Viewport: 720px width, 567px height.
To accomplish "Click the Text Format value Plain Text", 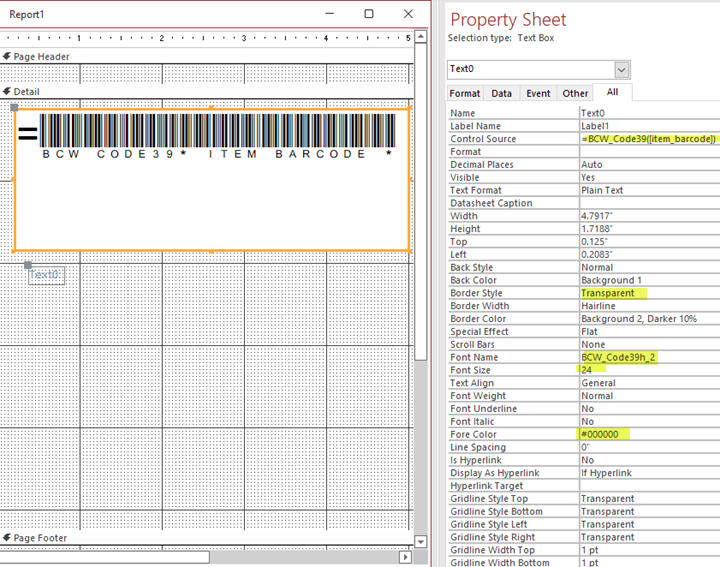I will (x=650, y=190).
